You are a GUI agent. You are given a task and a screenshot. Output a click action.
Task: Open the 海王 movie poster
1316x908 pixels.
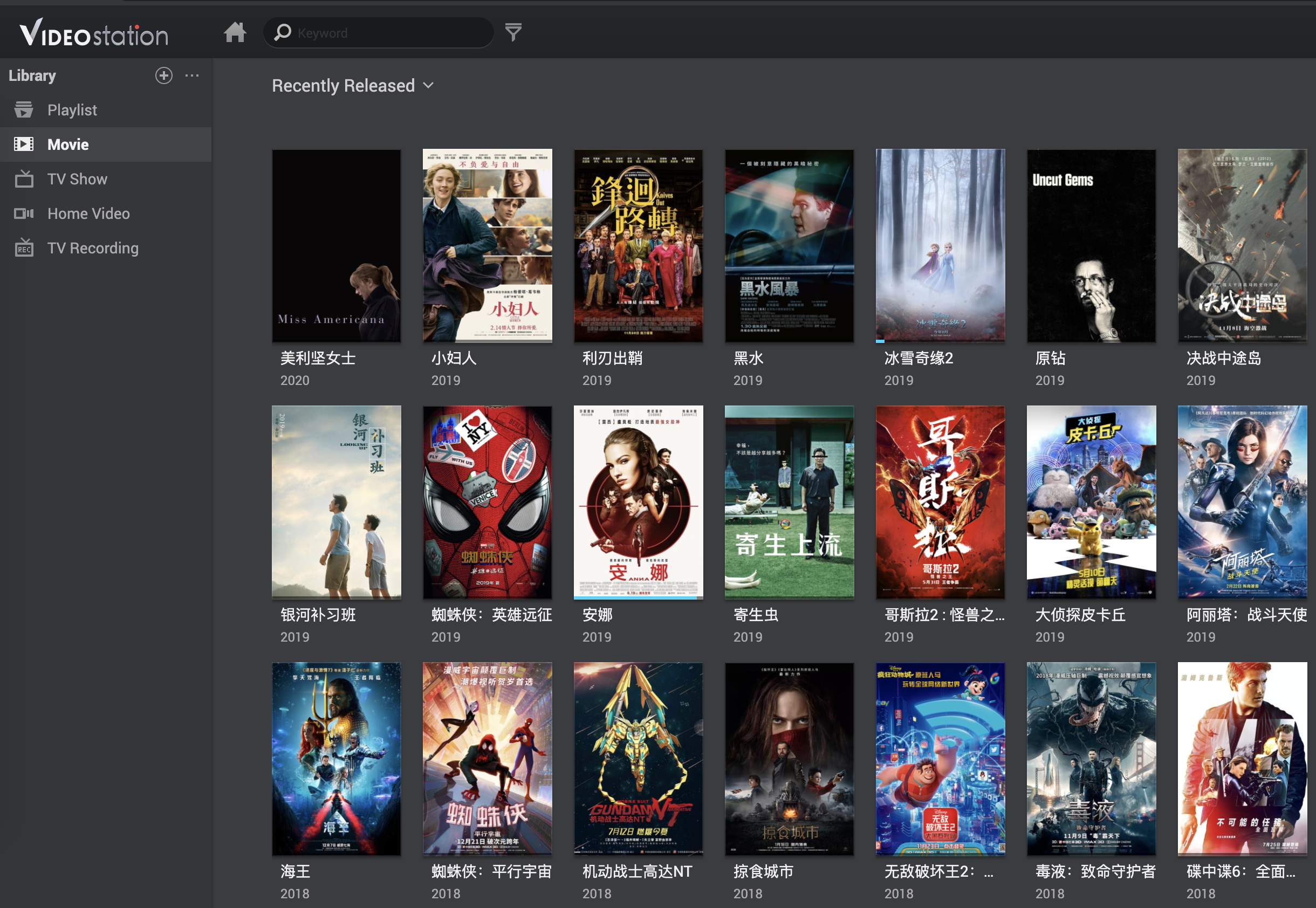336,759
